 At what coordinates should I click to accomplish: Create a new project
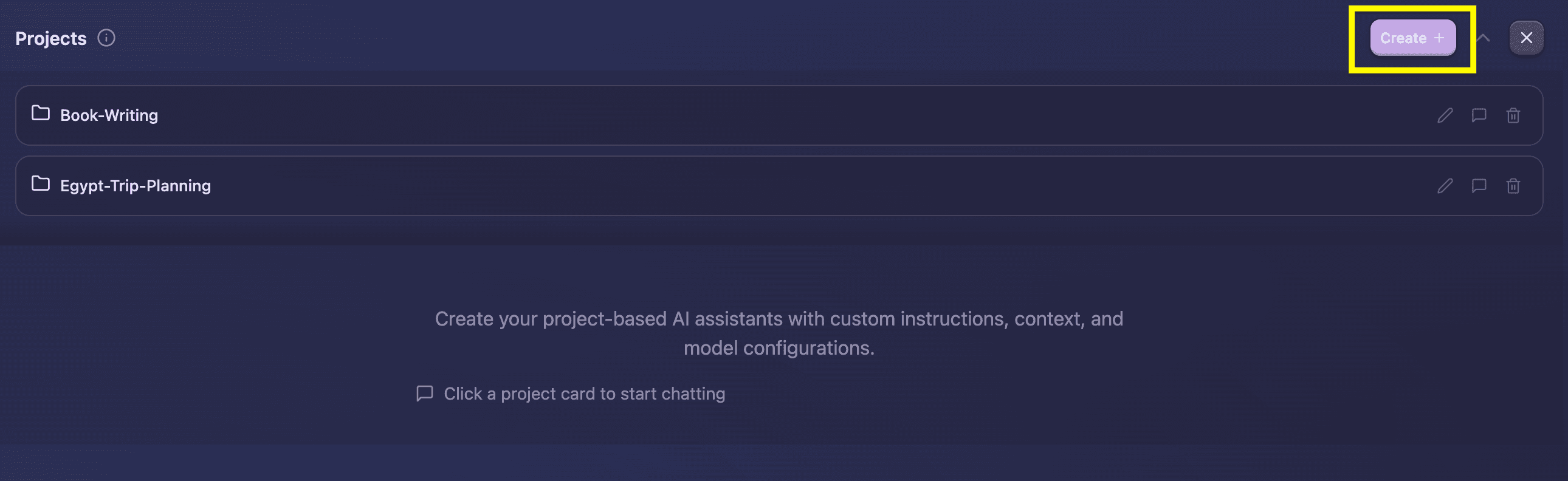pyautogui.click(x=1412, y=38)
